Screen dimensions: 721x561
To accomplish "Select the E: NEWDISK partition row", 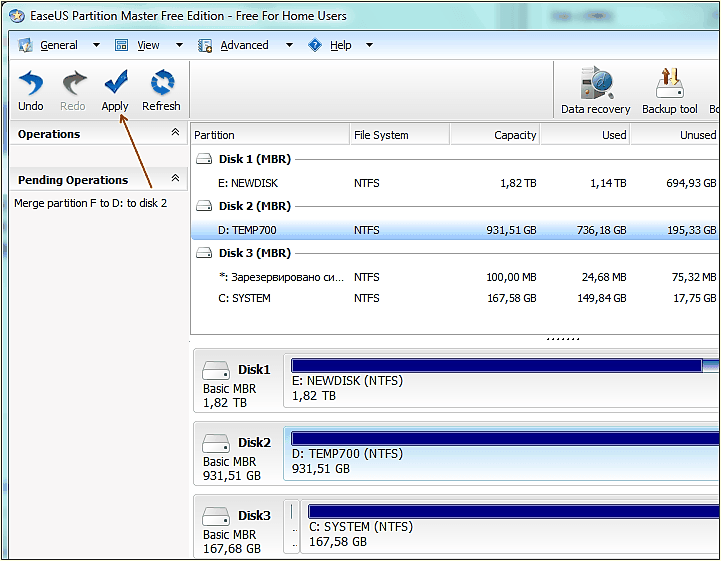I will 455,183.
